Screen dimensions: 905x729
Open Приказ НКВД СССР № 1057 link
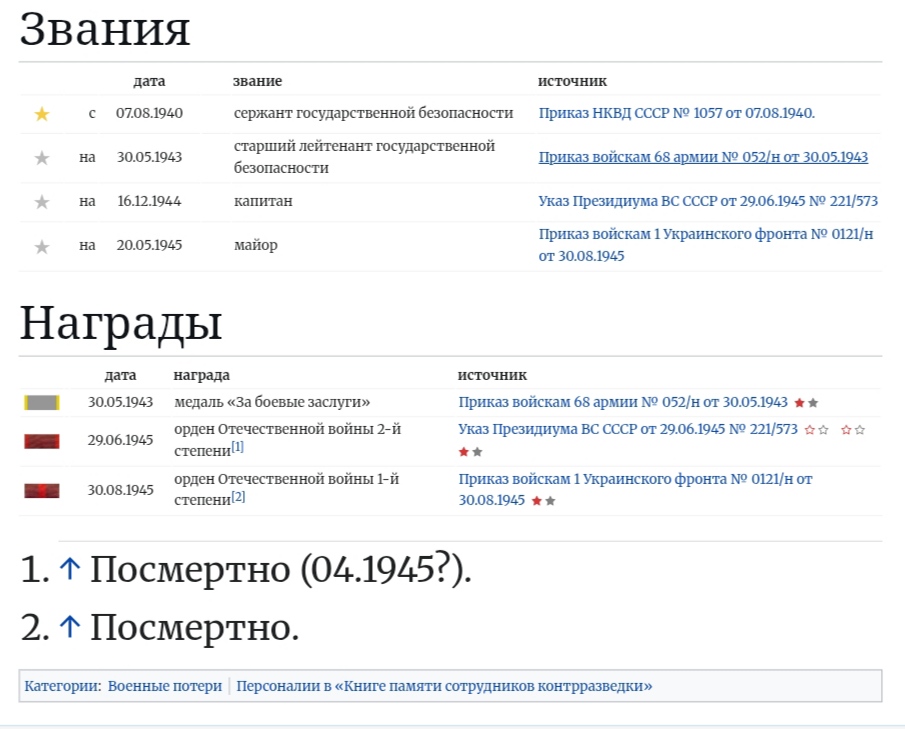coord(676,113)
